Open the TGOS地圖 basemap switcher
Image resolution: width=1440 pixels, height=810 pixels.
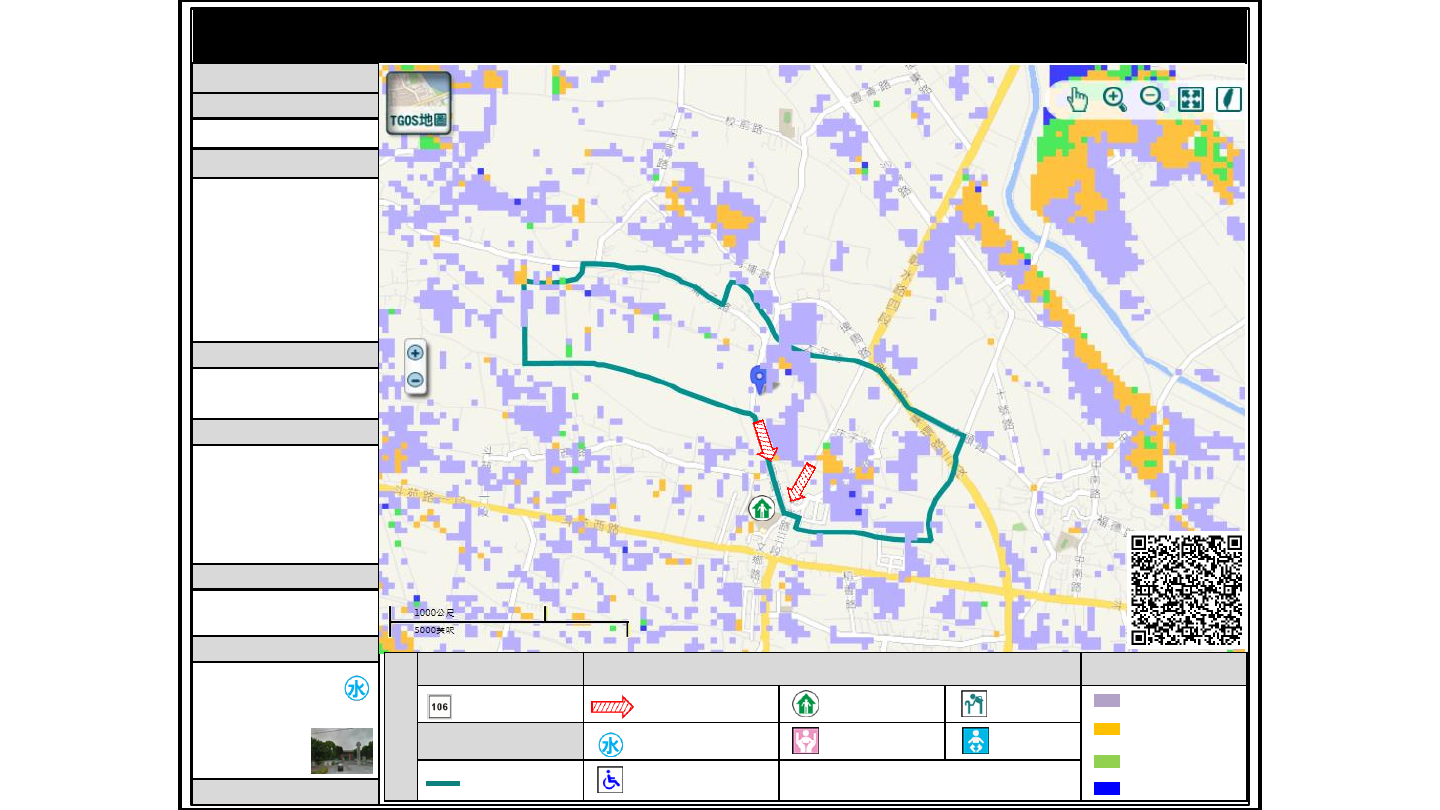point(419,103)
